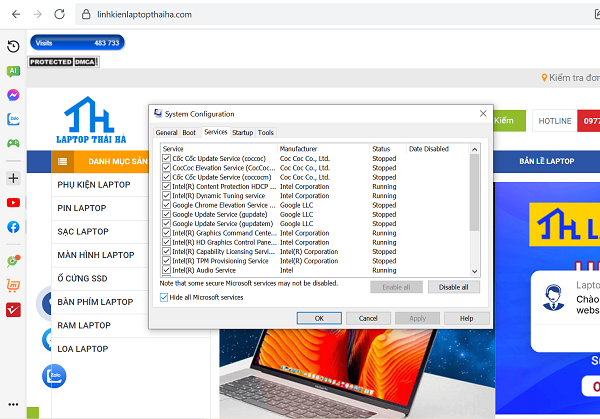600x419 pixels.
Task: Reload the page with the refresh icon
Action: pos(60,14)
